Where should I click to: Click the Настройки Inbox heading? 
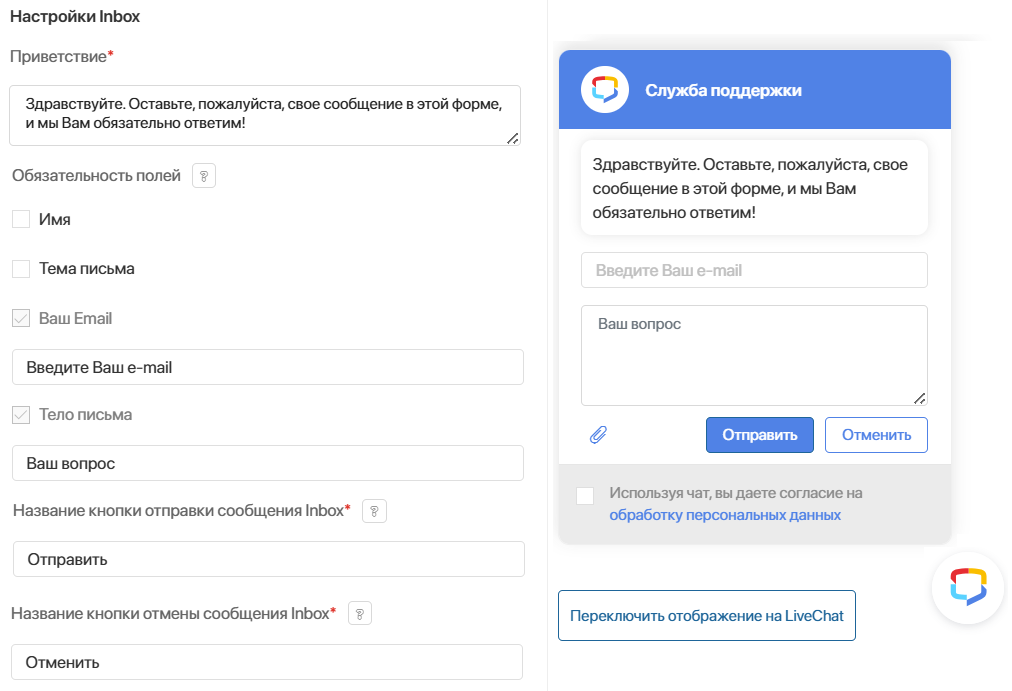(x=75, y=16)
